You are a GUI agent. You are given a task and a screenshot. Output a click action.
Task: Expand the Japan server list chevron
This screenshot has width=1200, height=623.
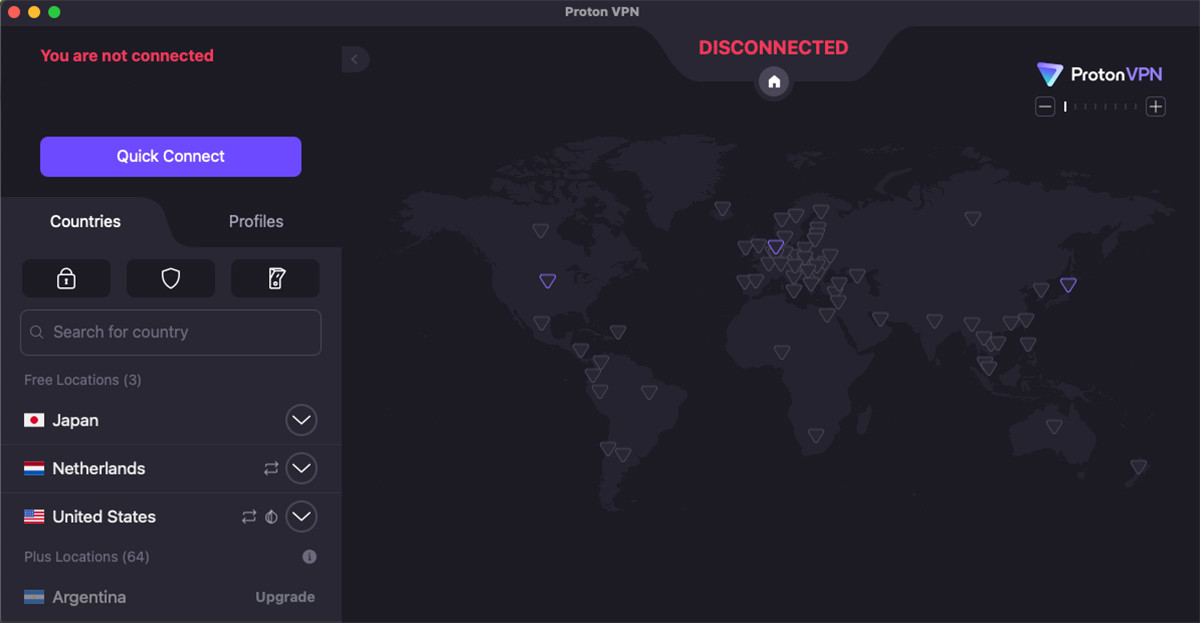(x=301, y=420)
